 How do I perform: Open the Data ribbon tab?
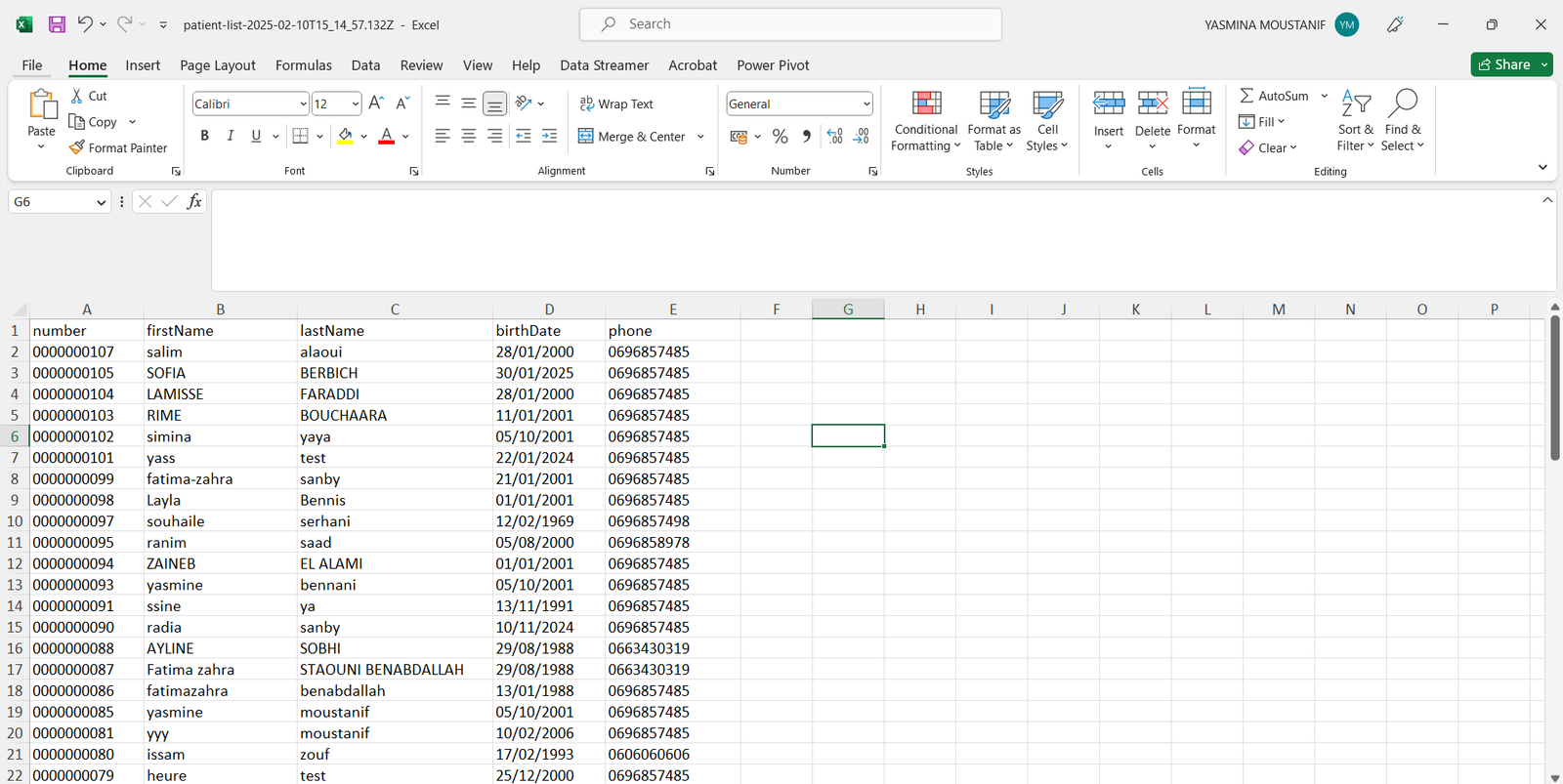tap(365, 65)
